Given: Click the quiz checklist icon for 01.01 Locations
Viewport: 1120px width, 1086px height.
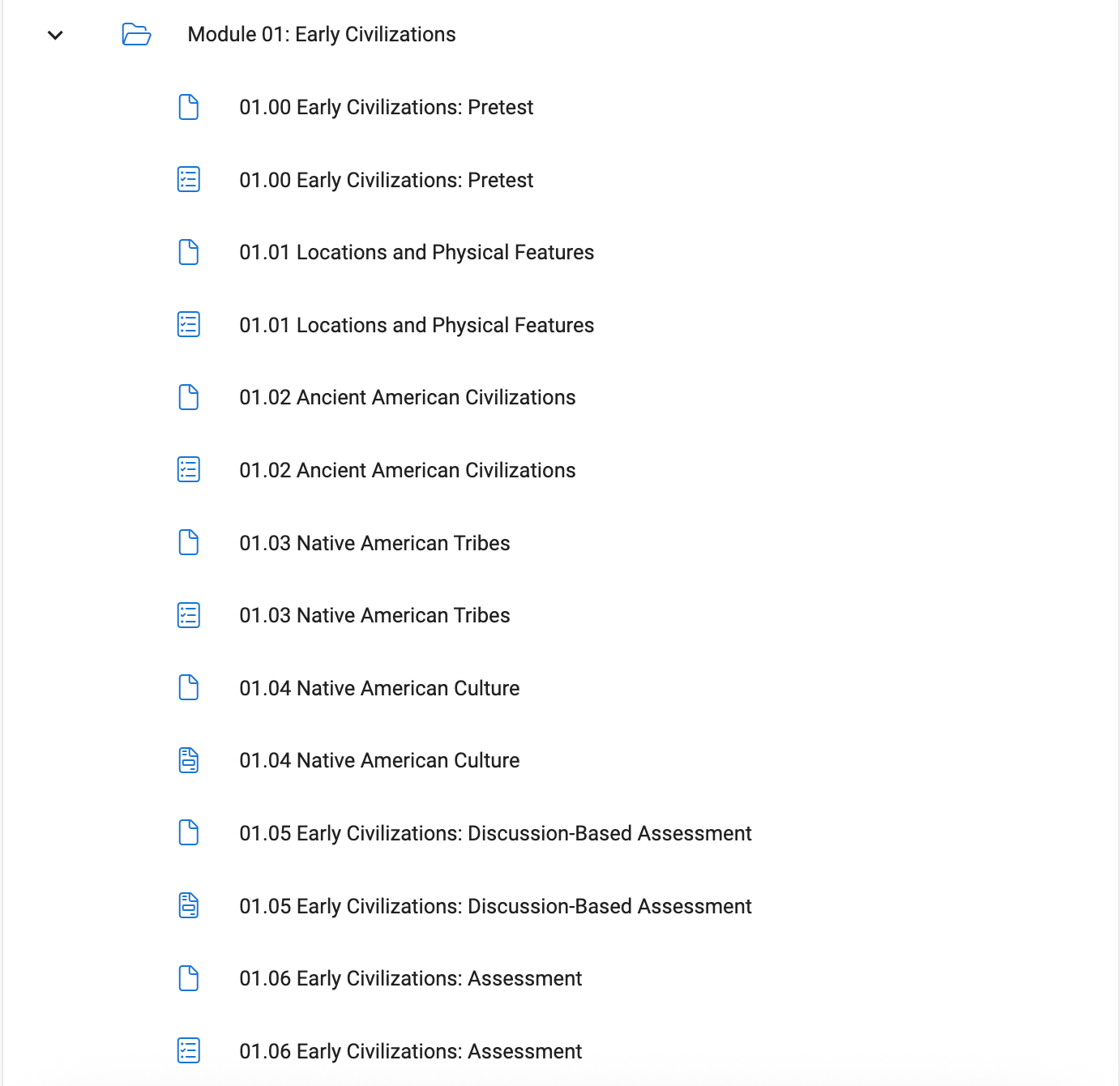Looking at the screenshot, I should coord(189,325).
